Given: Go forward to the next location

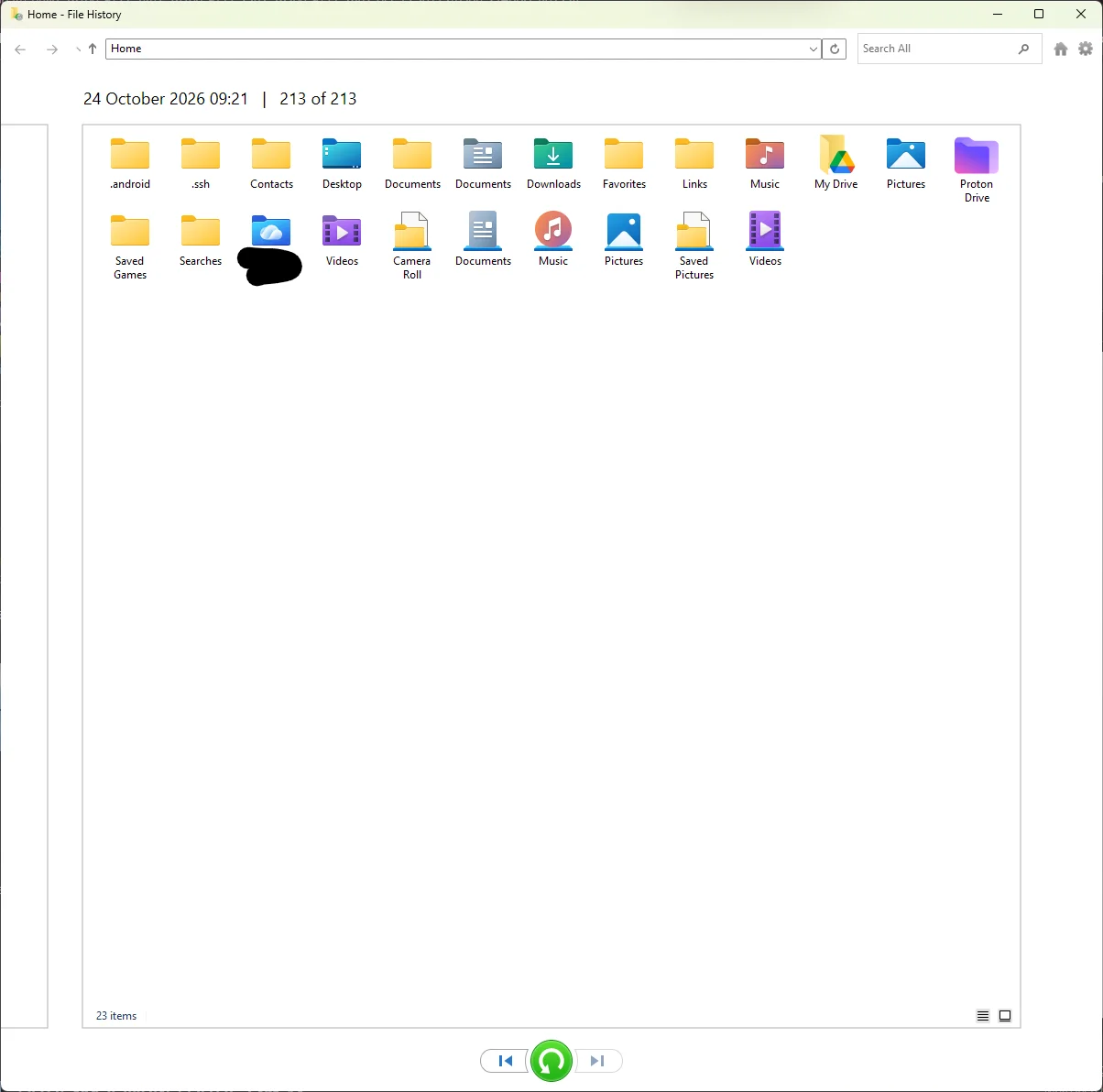Looking at the screenshot, I should click(x=52, y=49).
